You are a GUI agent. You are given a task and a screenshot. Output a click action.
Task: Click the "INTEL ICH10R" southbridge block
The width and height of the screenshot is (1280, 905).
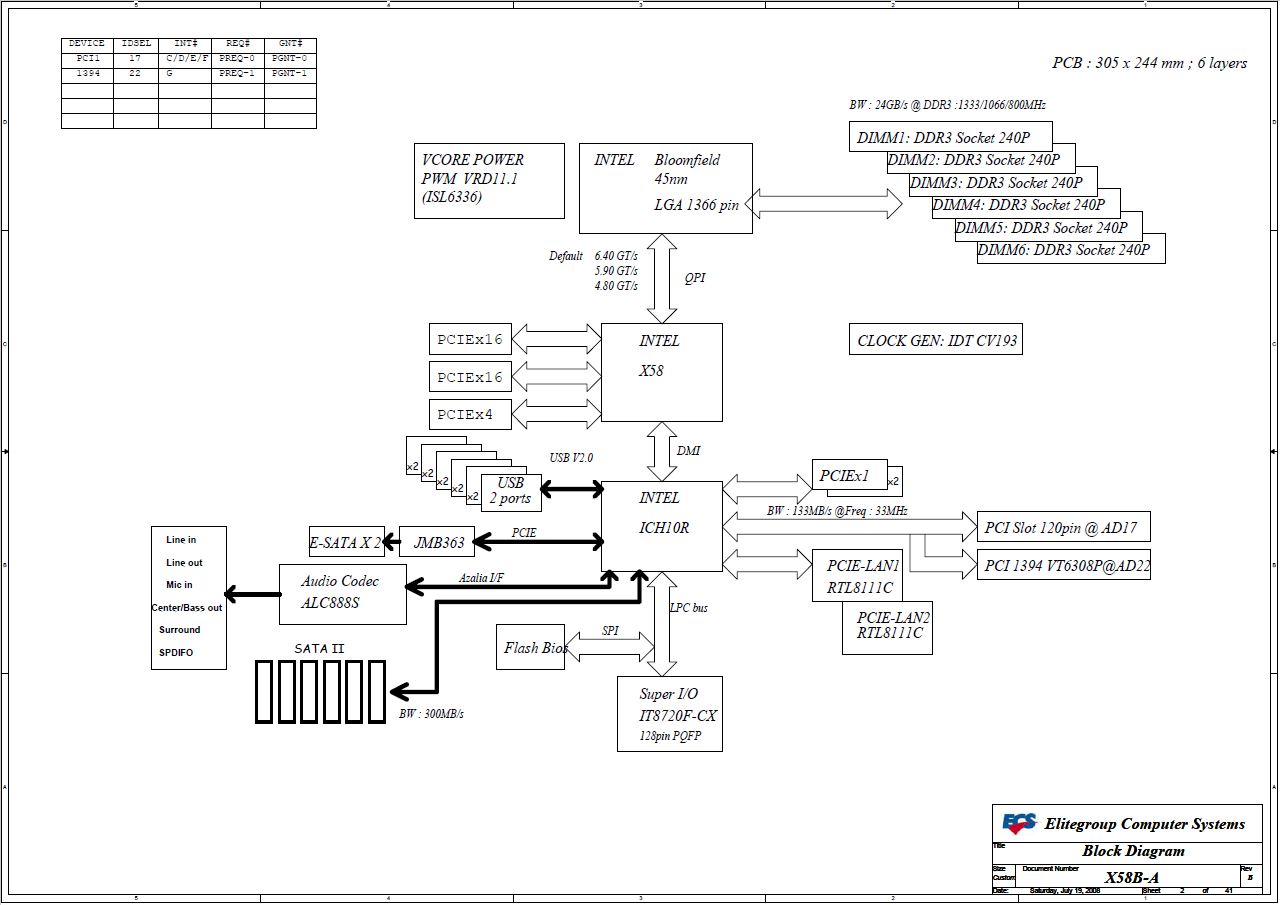coord(661,526)
